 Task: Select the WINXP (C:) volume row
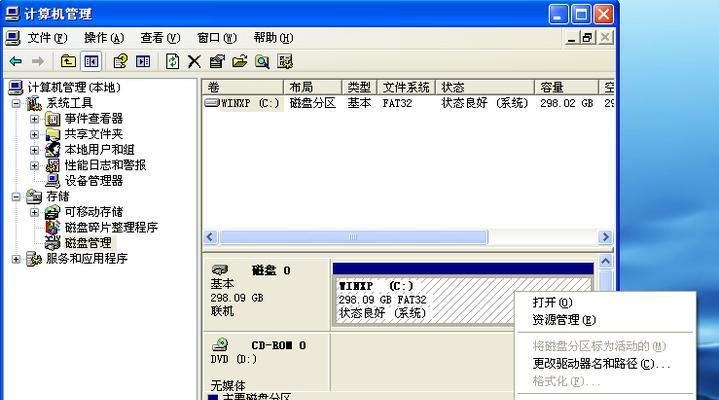pos(407,103)
